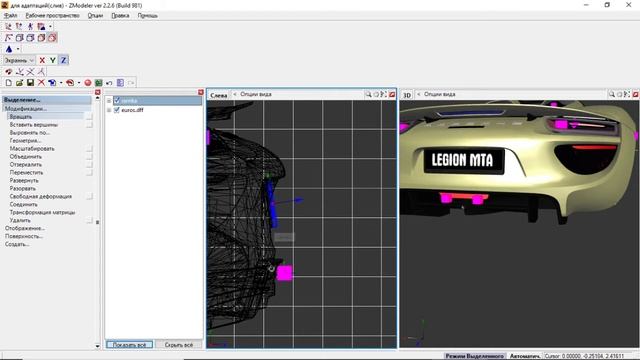Open the Правка menu
Screen dimensions: 640x360
coord(120,16)
